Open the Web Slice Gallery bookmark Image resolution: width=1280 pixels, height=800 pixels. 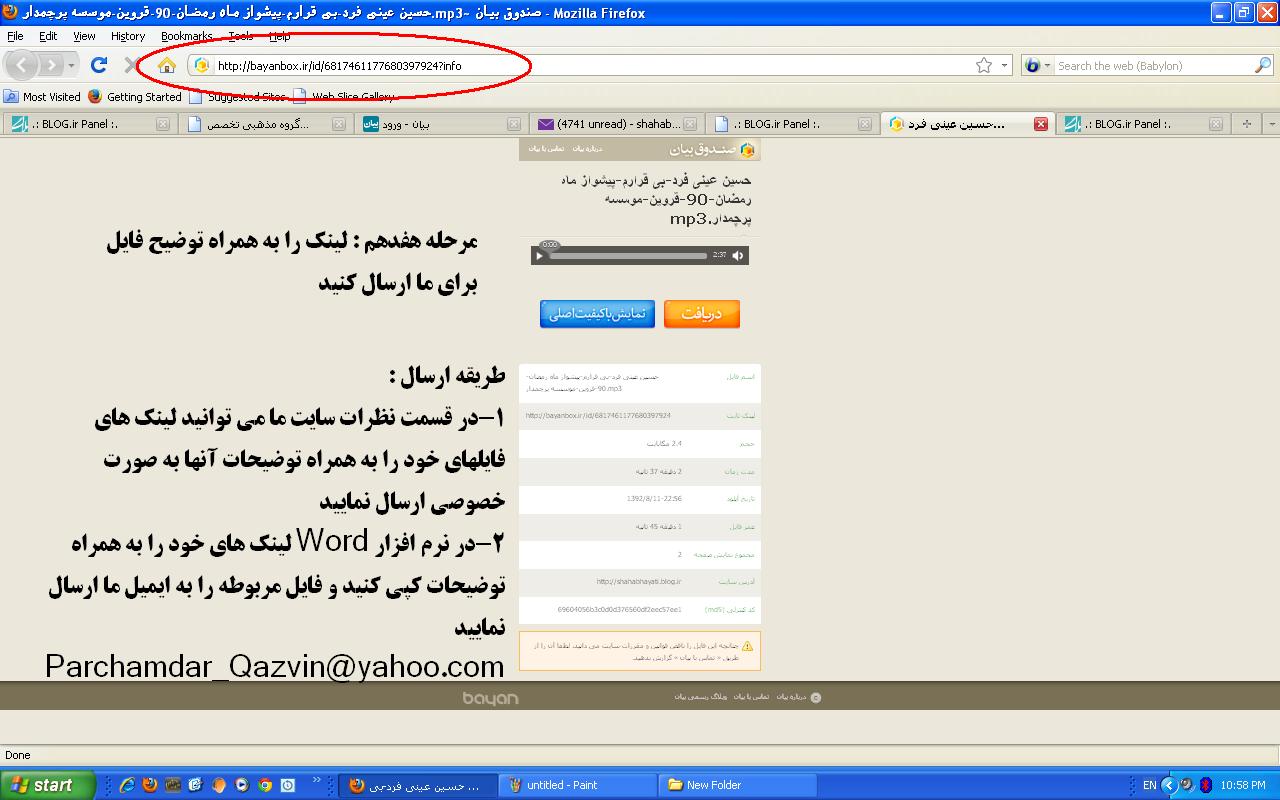coord(344,97)
